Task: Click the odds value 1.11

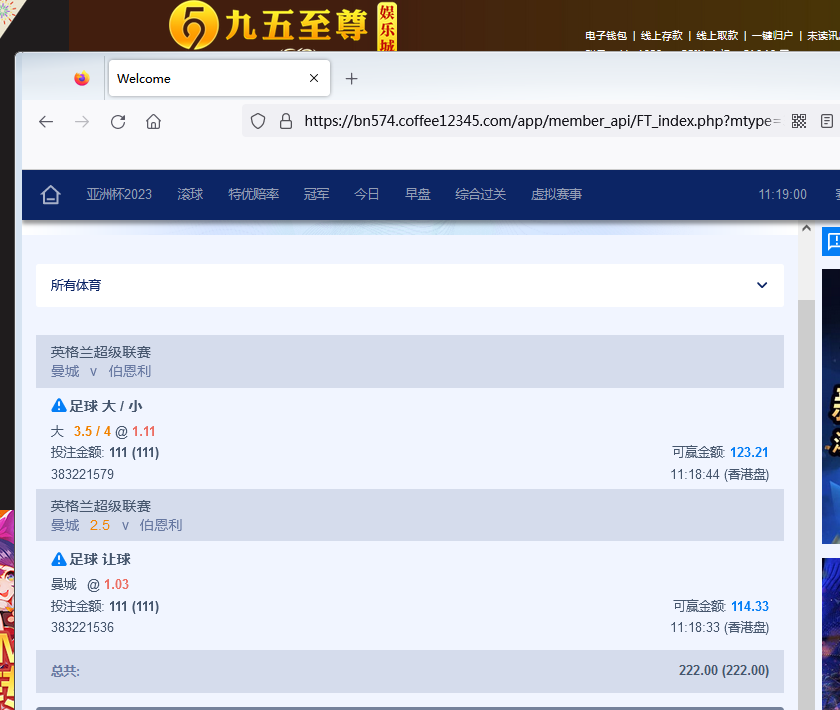Action: [x=144, y=431]
